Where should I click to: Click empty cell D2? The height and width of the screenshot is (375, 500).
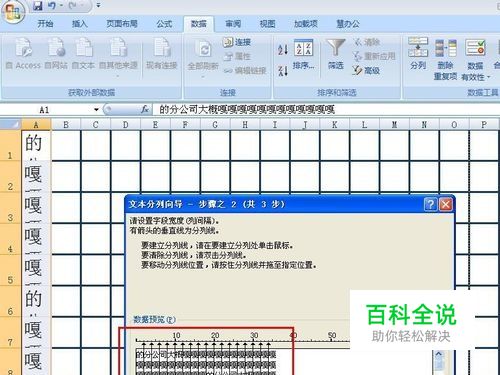[x=125, y=177]
